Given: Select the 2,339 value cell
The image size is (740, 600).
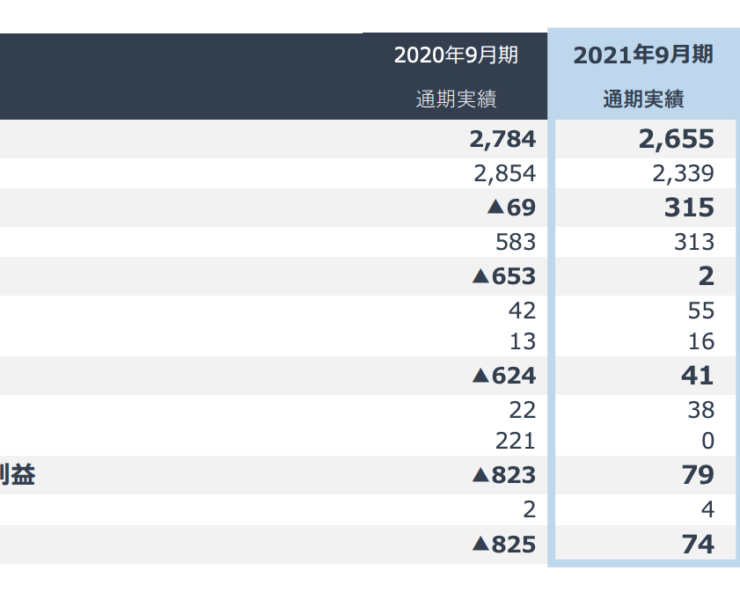Looking at the screenshot, I should click(x=683, y=173).
